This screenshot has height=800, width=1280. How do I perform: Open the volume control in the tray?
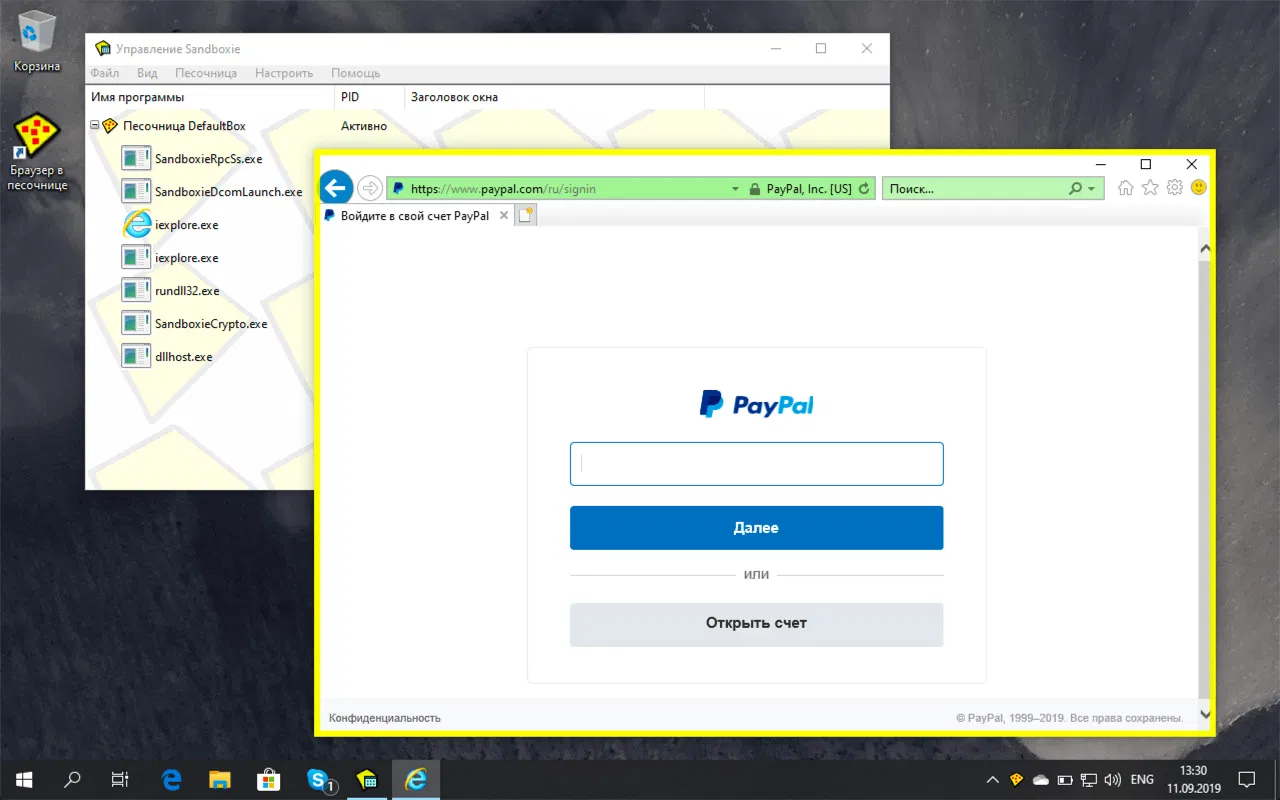(x=1112, y=780)
